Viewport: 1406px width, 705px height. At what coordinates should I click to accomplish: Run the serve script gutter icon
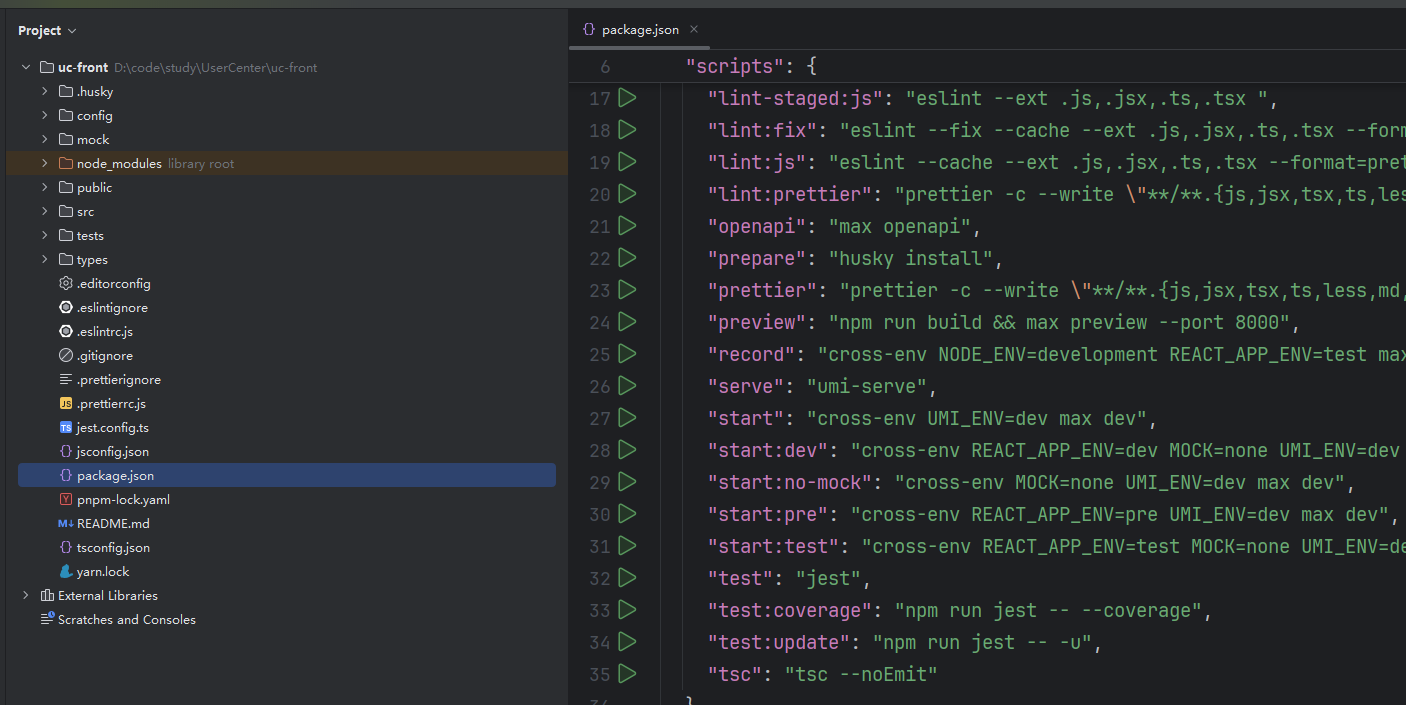[x=627, y=386]
